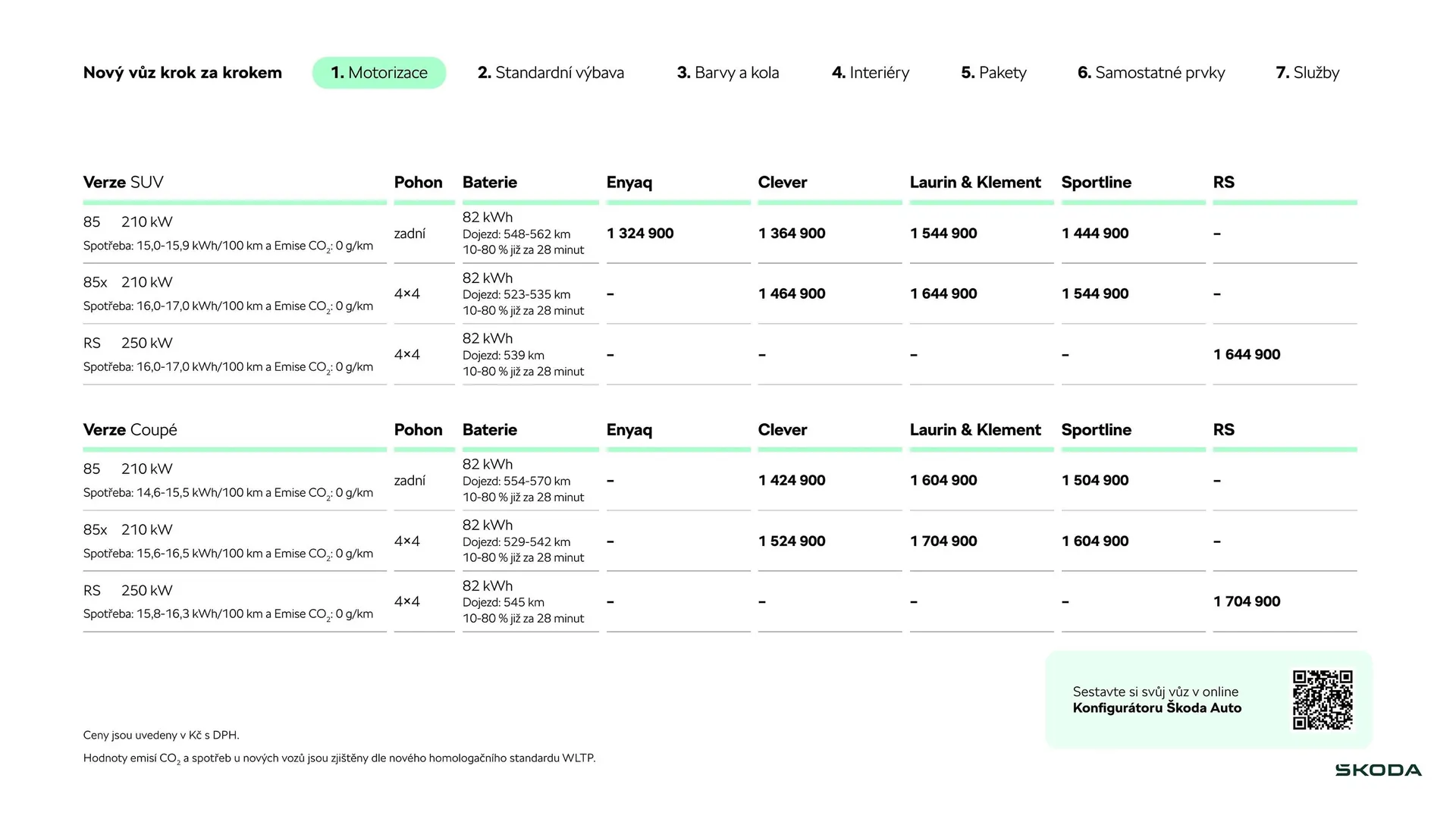Click the zadní drive cell in SUV table
The image size is (1456, 819).
[x=409, y=234]
